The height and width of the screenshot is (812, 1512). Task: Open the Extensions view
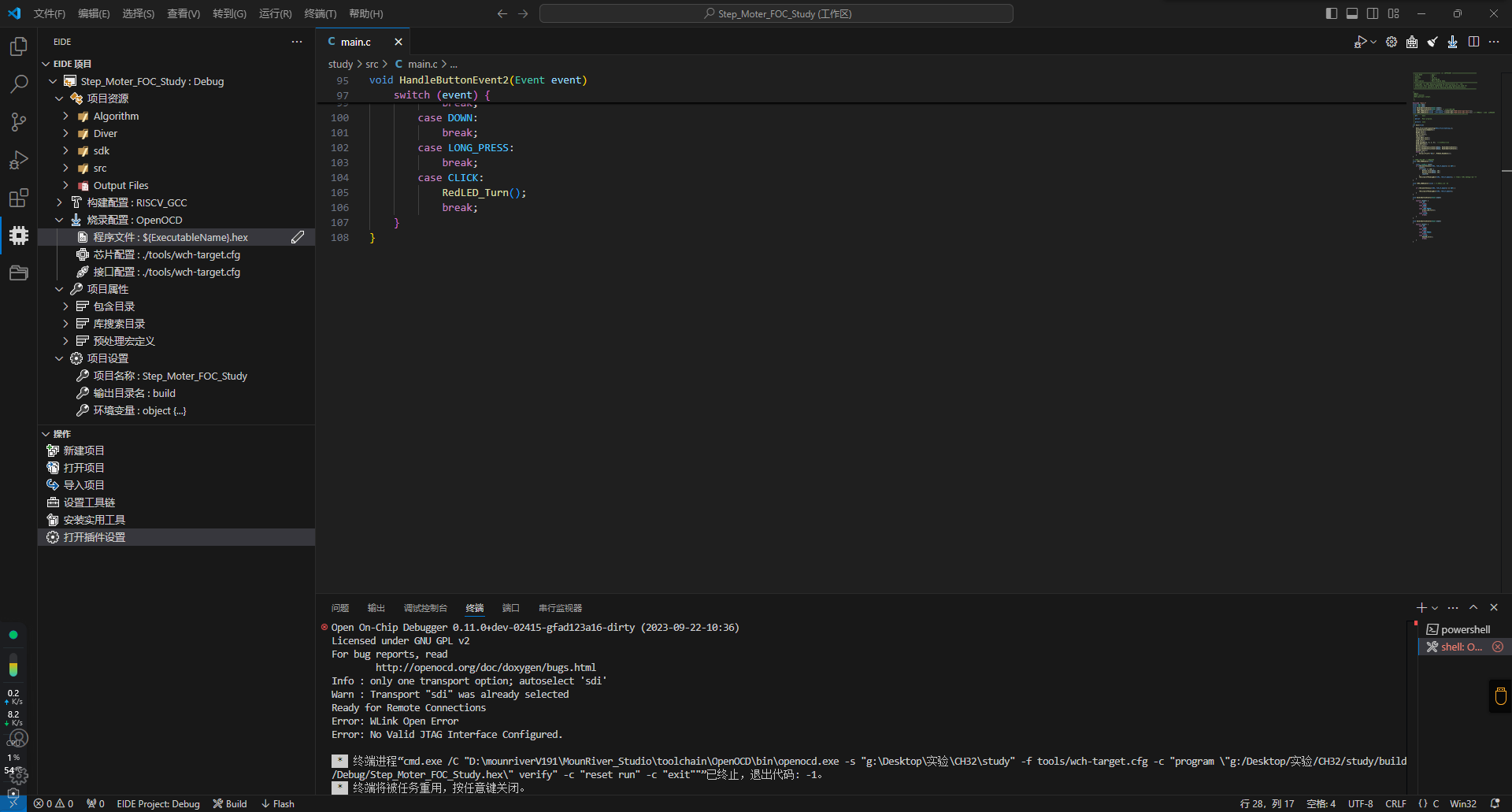pos(19,198)
